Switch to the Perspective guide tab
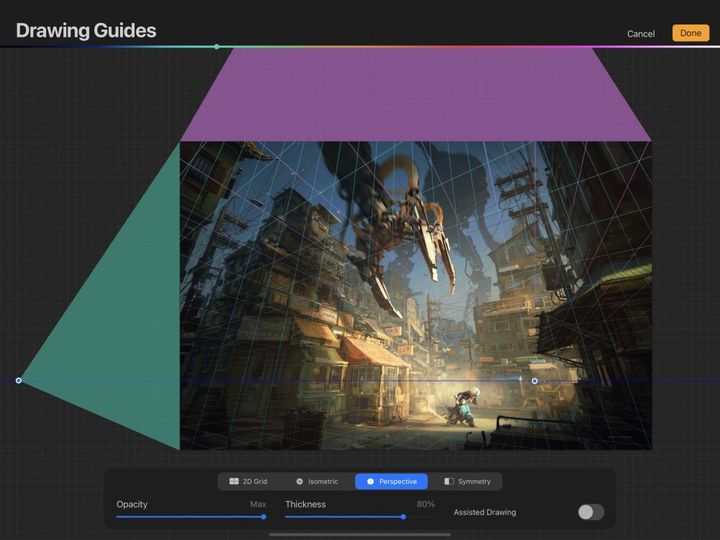This screenshot has width=720, height=540. click(x=391, y=481)
